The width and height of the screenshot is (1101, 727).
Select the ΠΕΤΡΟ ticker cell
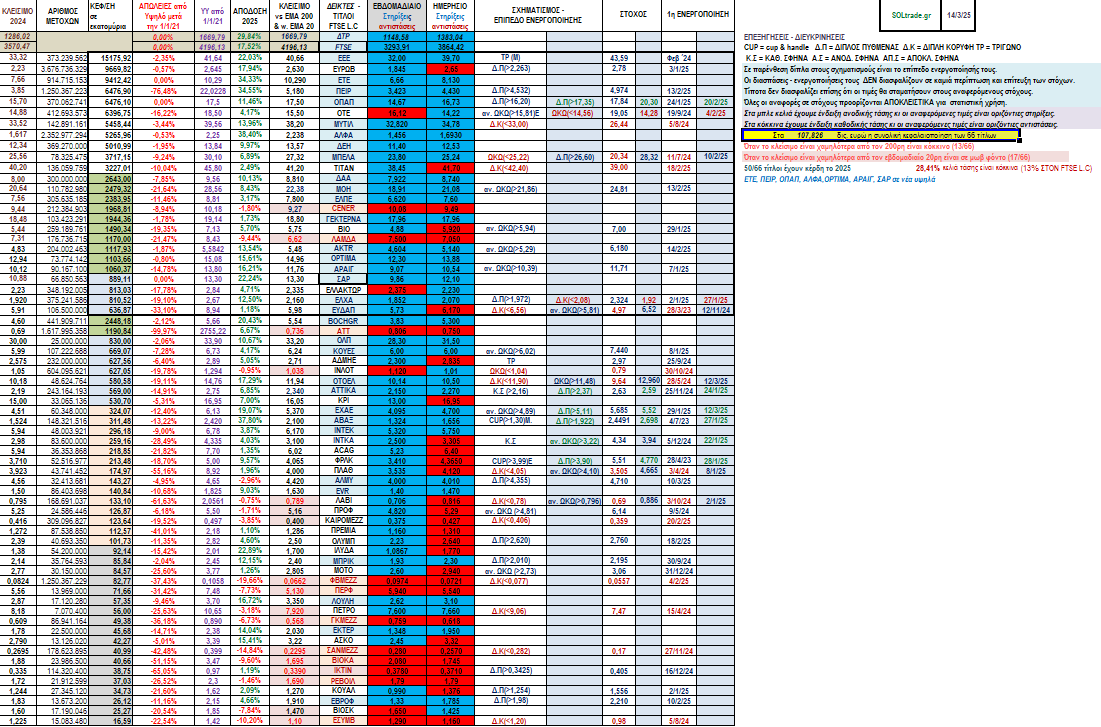point(344,611)
